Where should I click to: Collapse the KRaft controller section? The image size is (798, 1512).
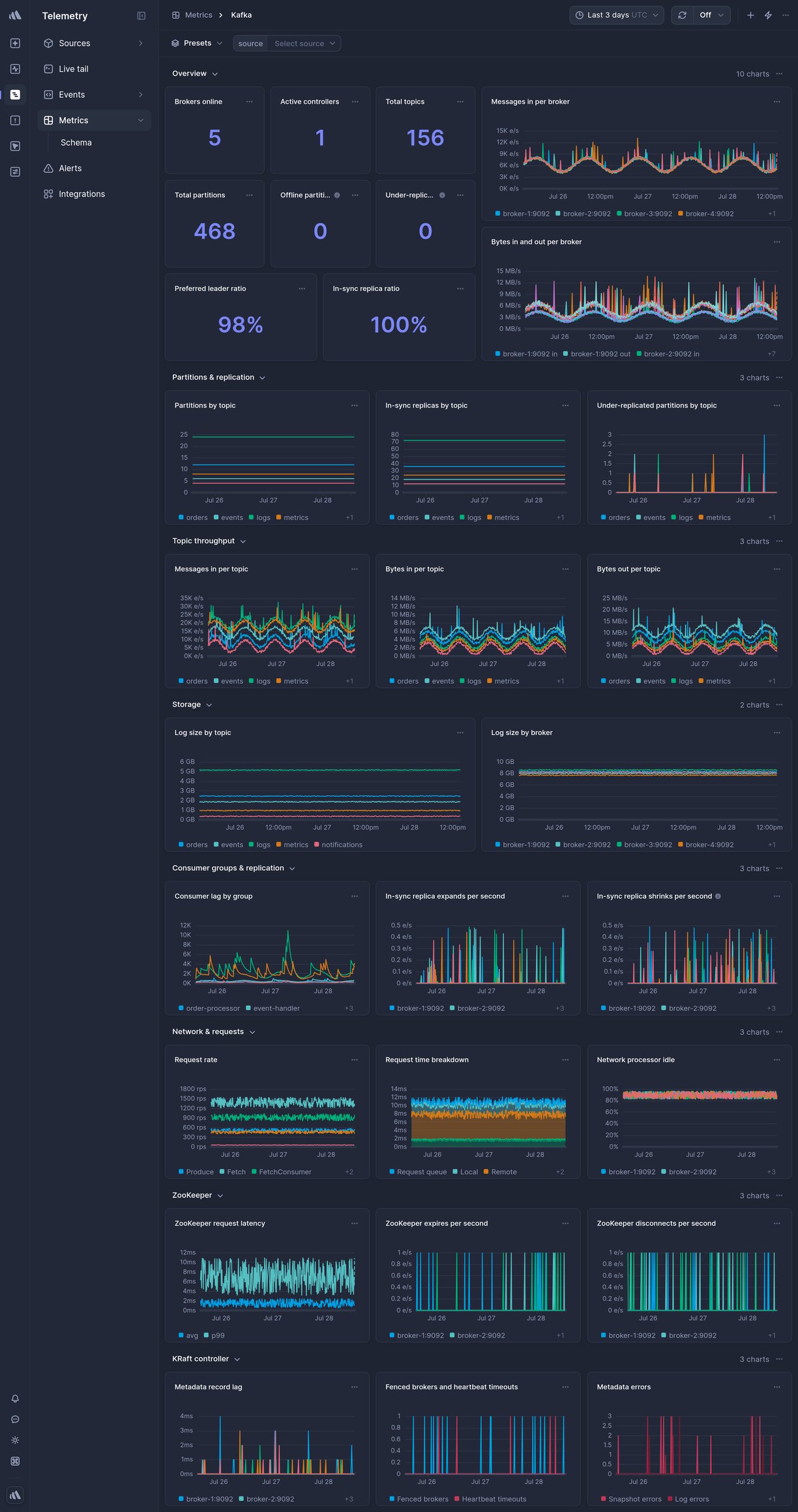point(206,1359)
